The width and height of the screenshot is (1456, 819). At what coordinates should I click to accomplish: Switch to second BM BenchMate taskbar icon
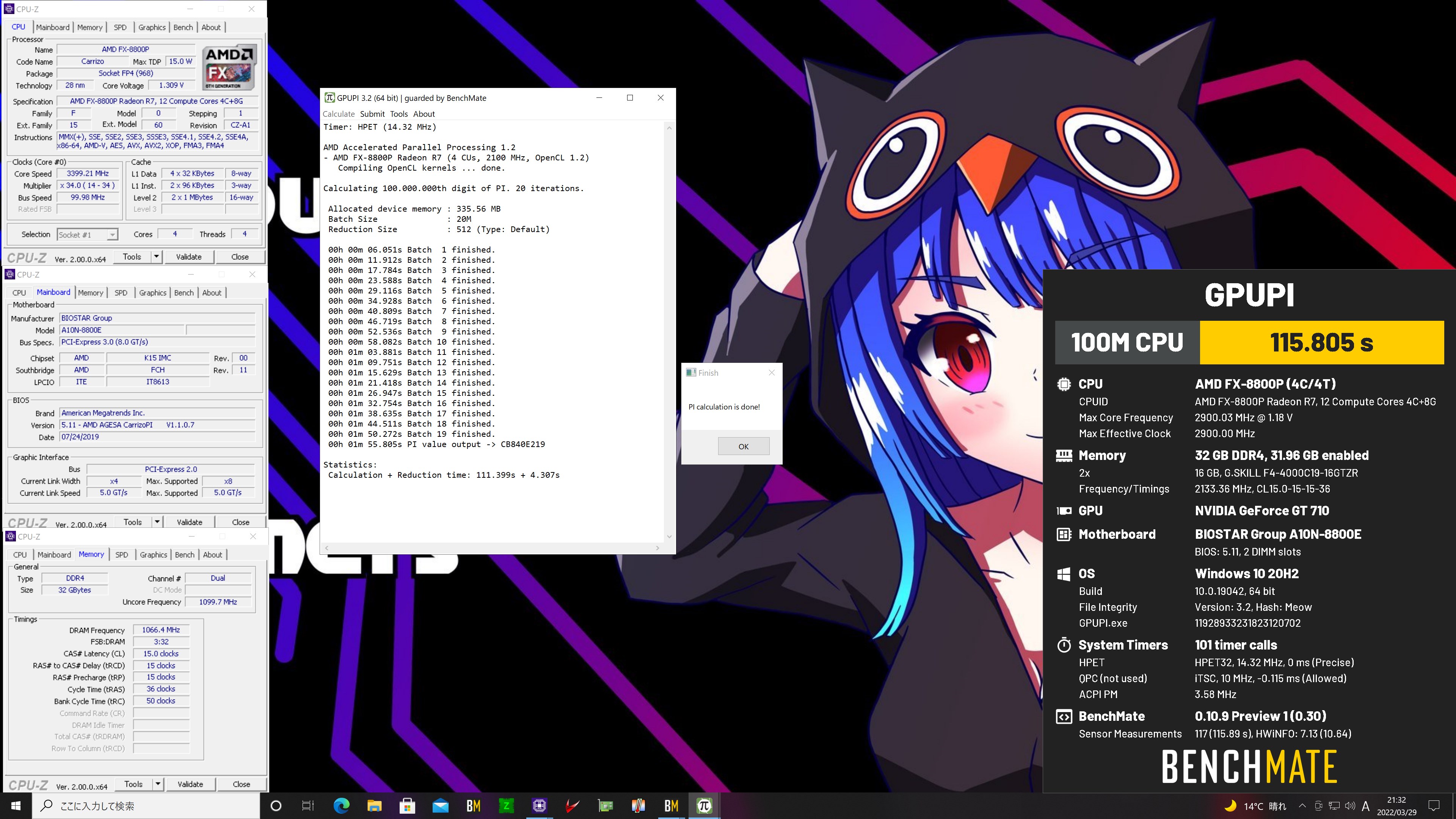pos(671,806)
